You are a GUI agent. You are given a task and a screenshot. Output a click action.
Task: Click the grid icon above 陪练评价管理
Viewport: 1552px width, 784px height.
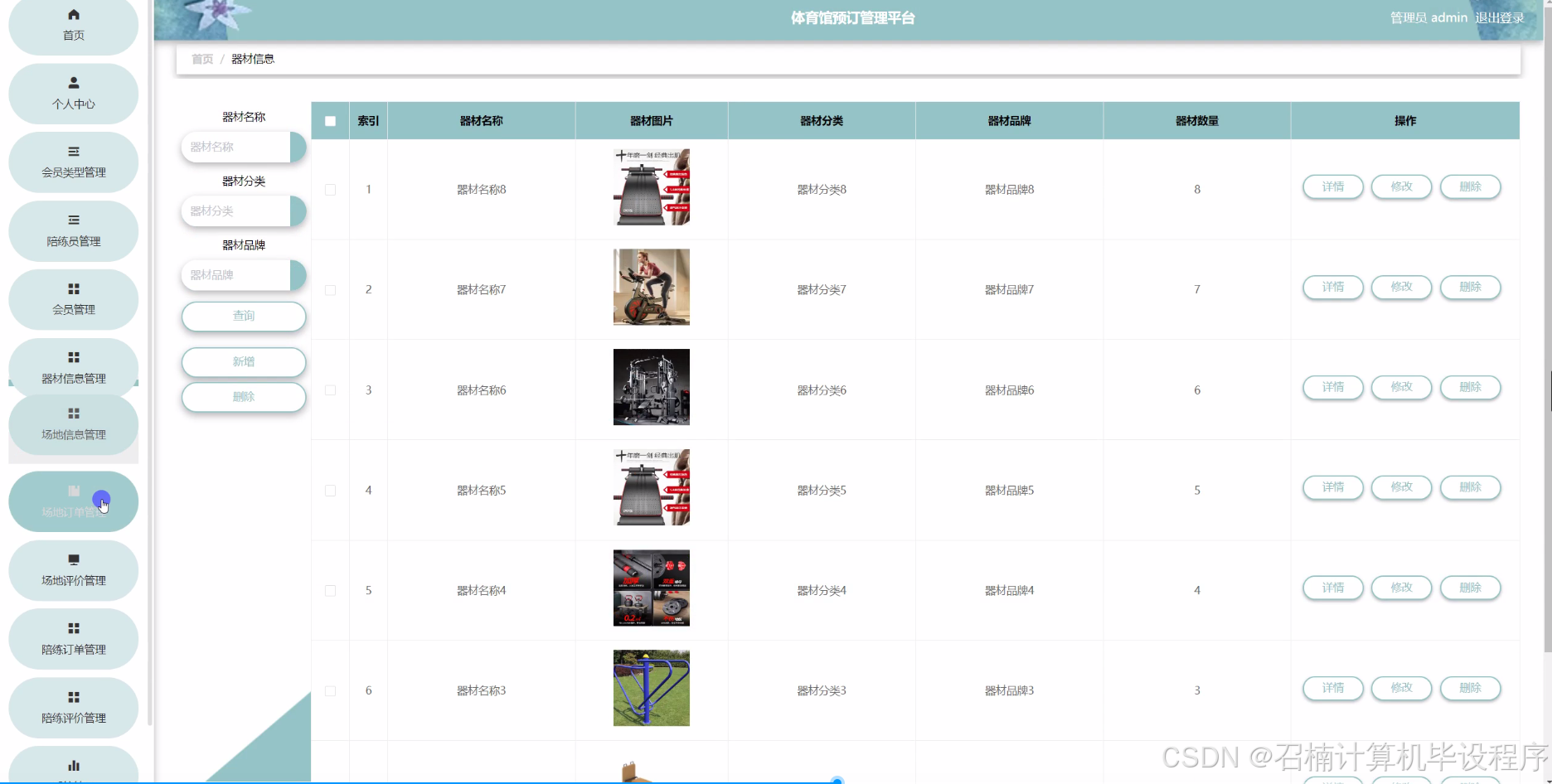74,697
